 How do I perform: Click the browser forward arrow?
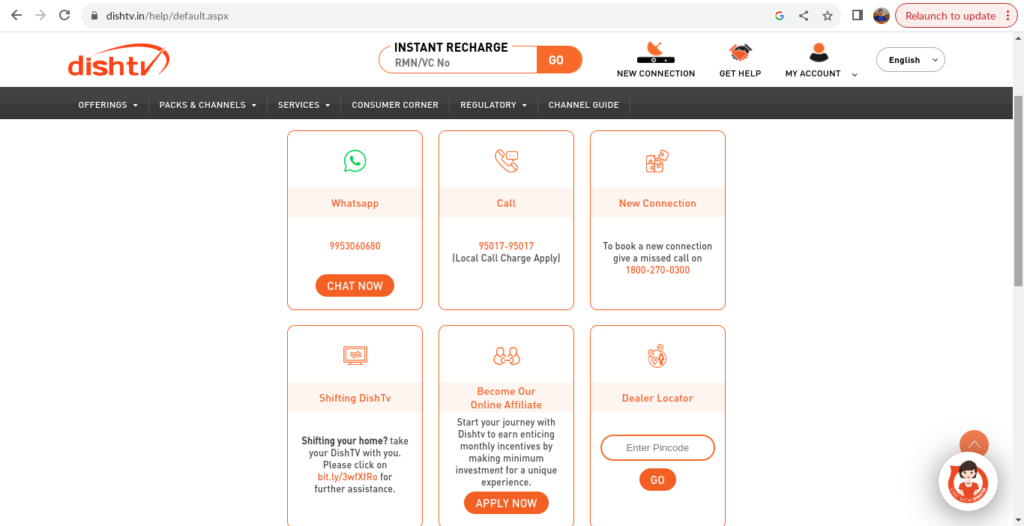(40, 16)
